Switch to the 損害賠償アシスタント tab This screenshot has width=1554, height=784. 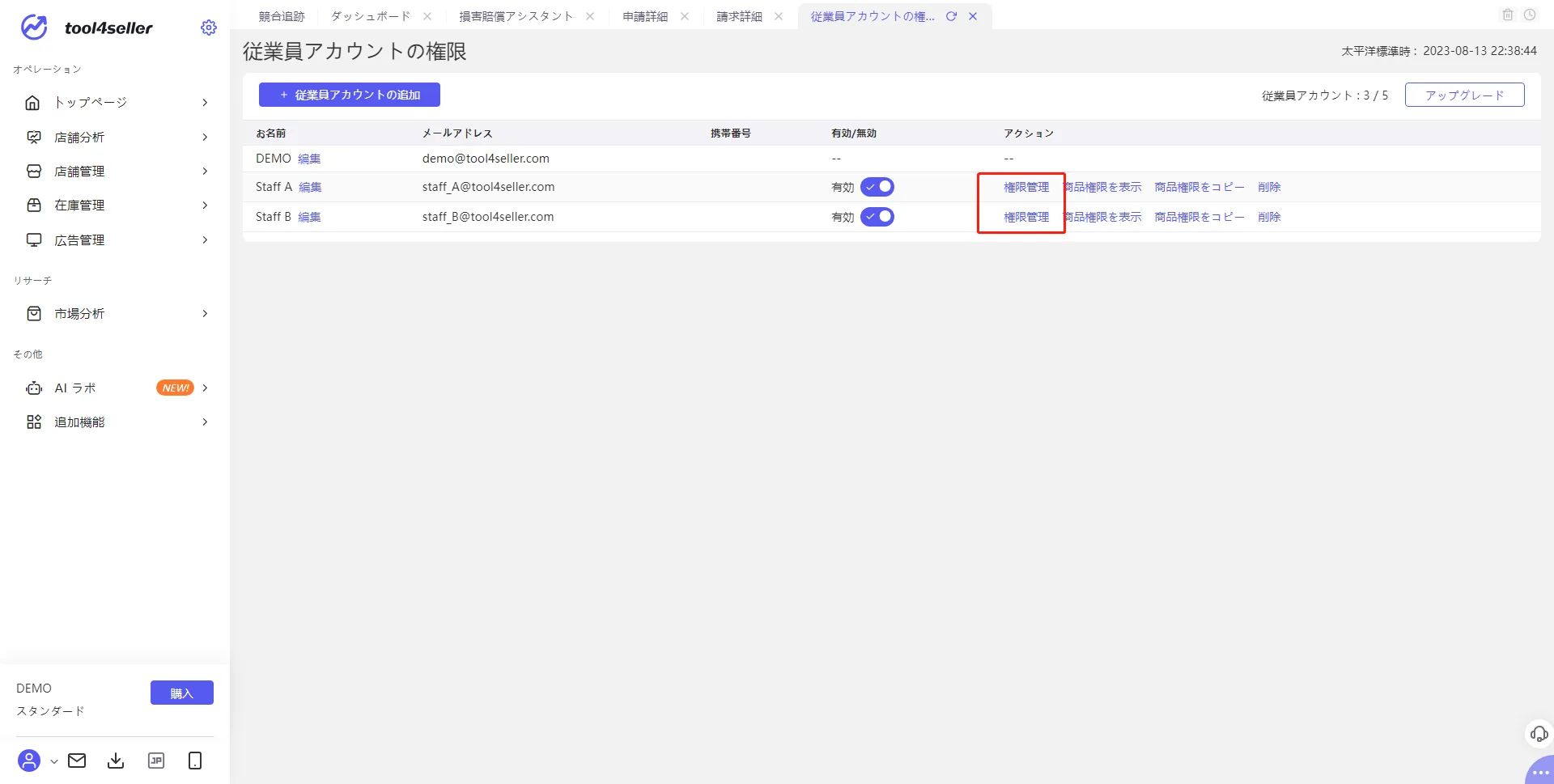(x=516, y=16)
